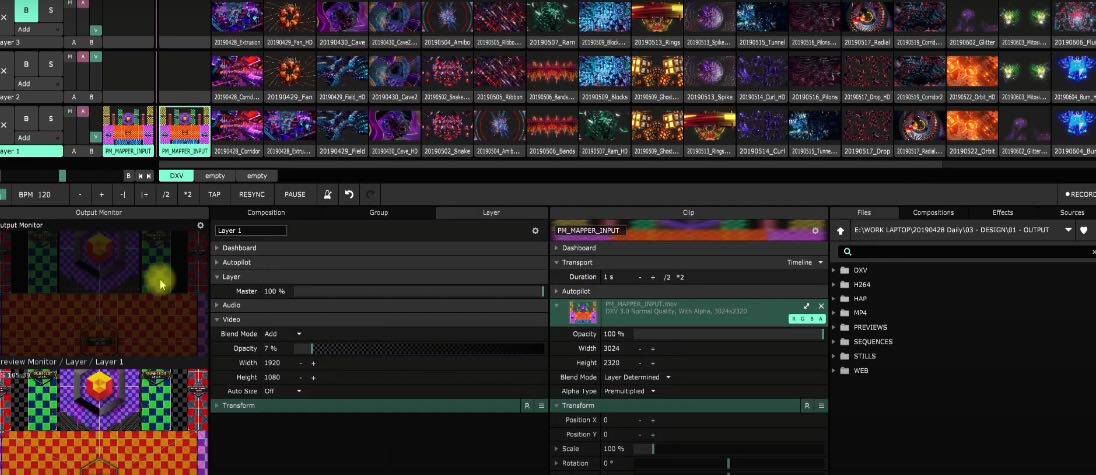The image size is (1096, 475).
Task: Toggle bypass B on Layer 2
Action: [27, 64]
